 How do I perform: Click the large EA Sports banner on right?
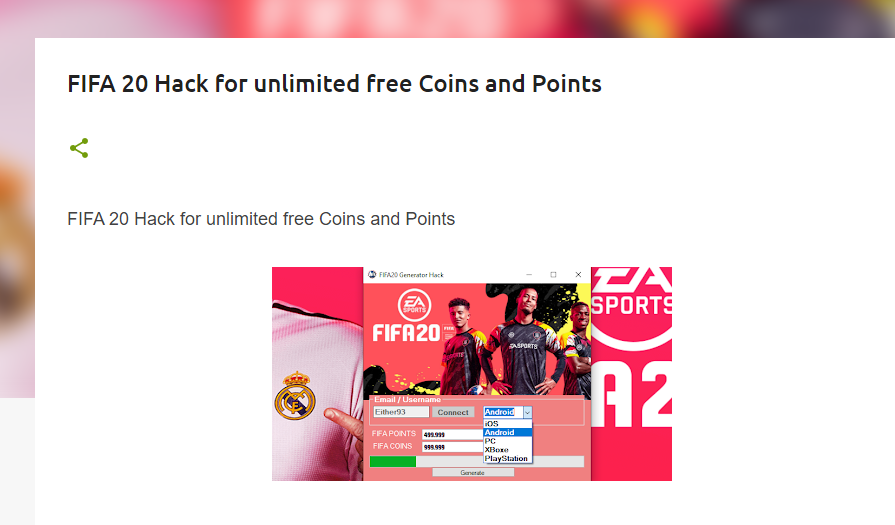coord(631,374)
